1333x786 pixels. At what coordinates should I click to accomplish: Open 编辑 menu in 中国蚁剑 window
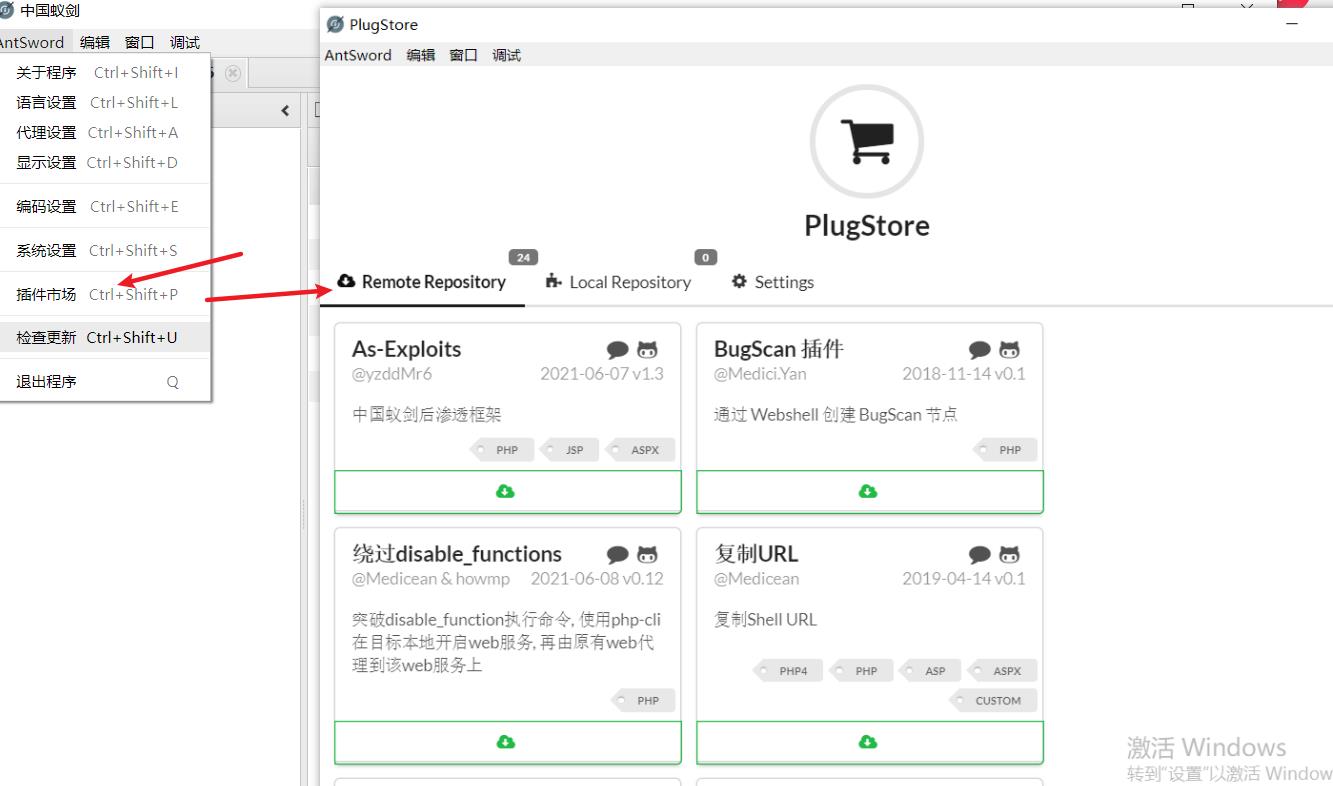tap(95, 42)
